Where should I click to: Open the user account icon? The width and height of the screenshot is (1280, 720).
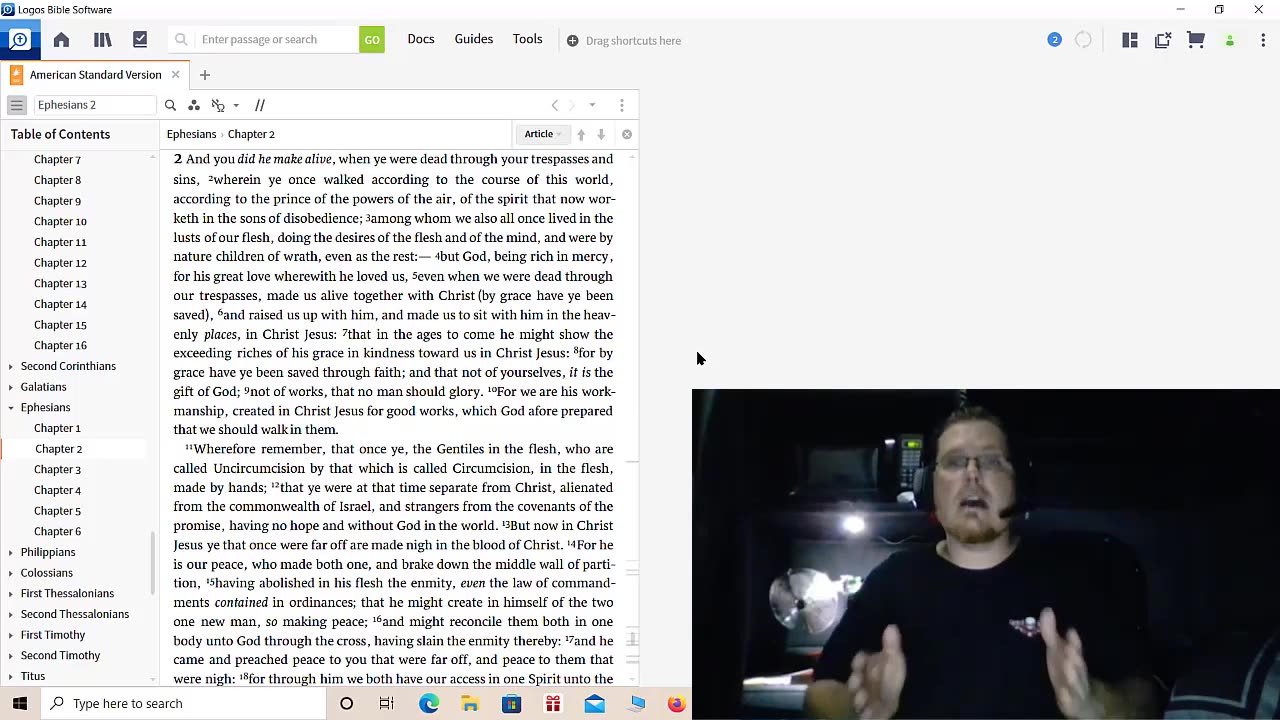click(1230, 41)
